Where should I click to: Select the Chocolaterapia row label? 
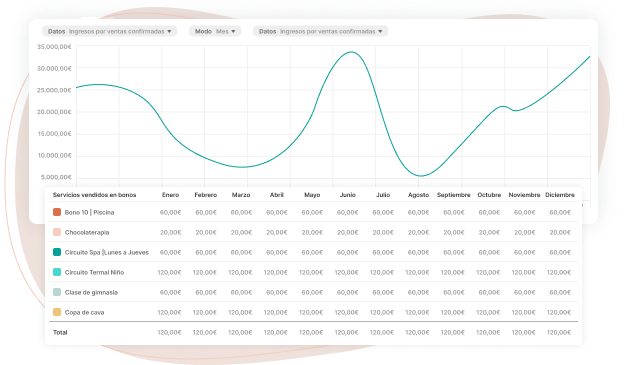[87, 232]
